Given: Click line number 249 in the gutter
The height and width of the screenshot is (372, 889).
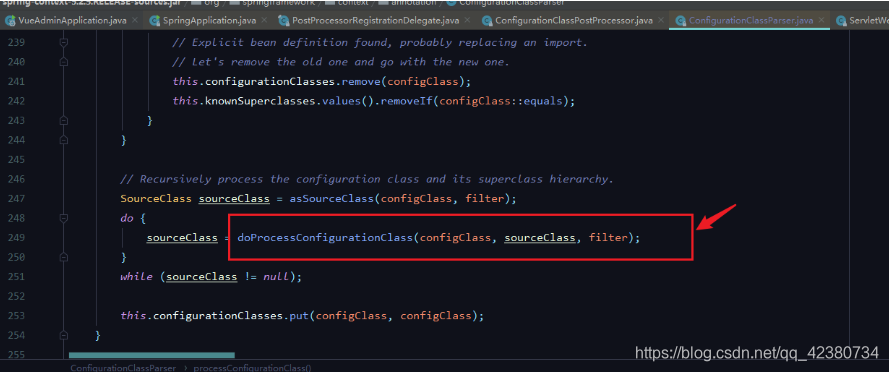Looking at the screenshot, I should click(x=15, y=238).
